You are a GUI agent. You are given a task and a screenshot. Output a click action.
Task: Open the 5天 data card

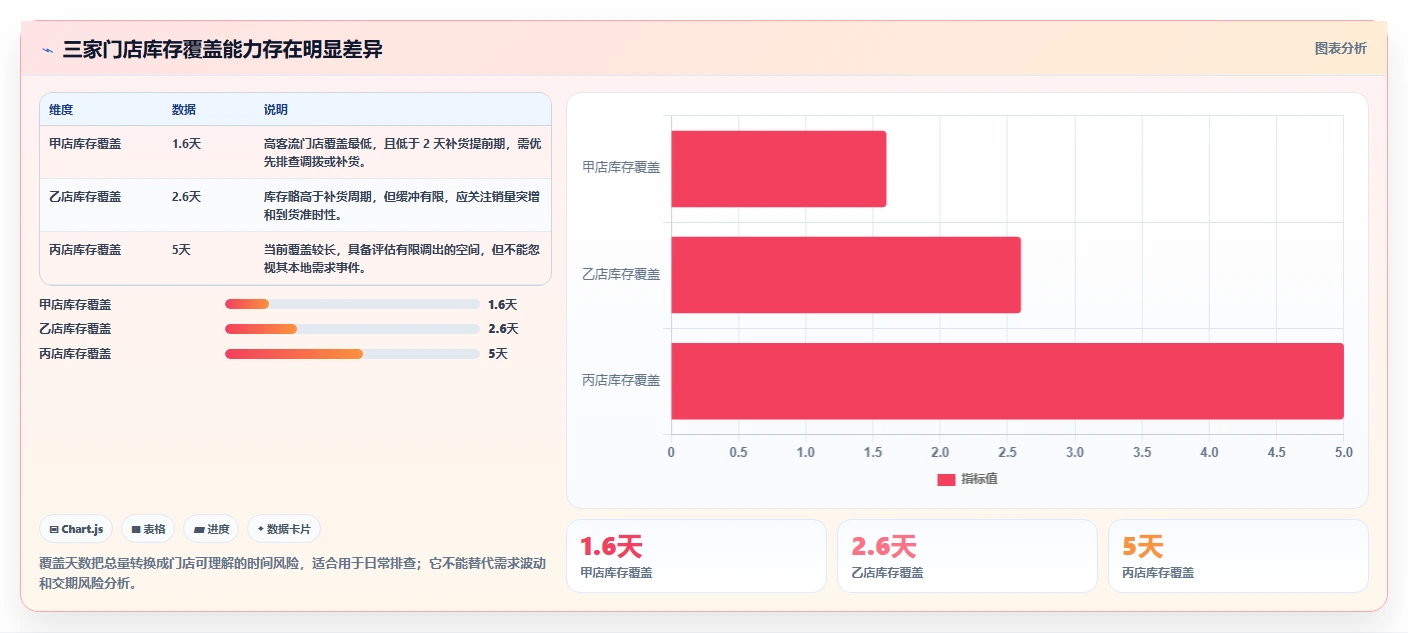(1238, 556)
